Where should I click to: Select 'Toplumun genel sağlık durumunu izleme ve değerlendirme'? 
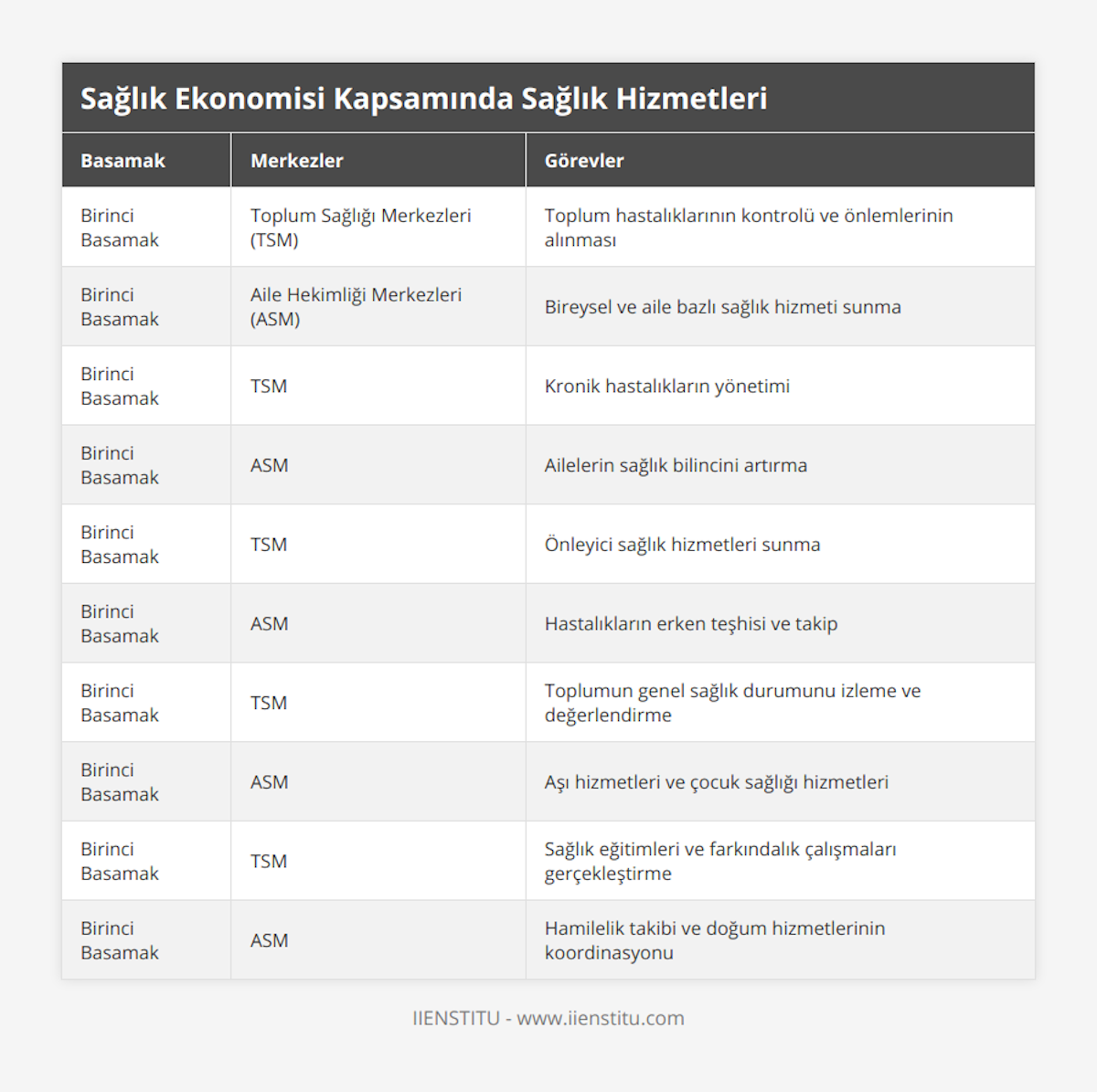732,703
